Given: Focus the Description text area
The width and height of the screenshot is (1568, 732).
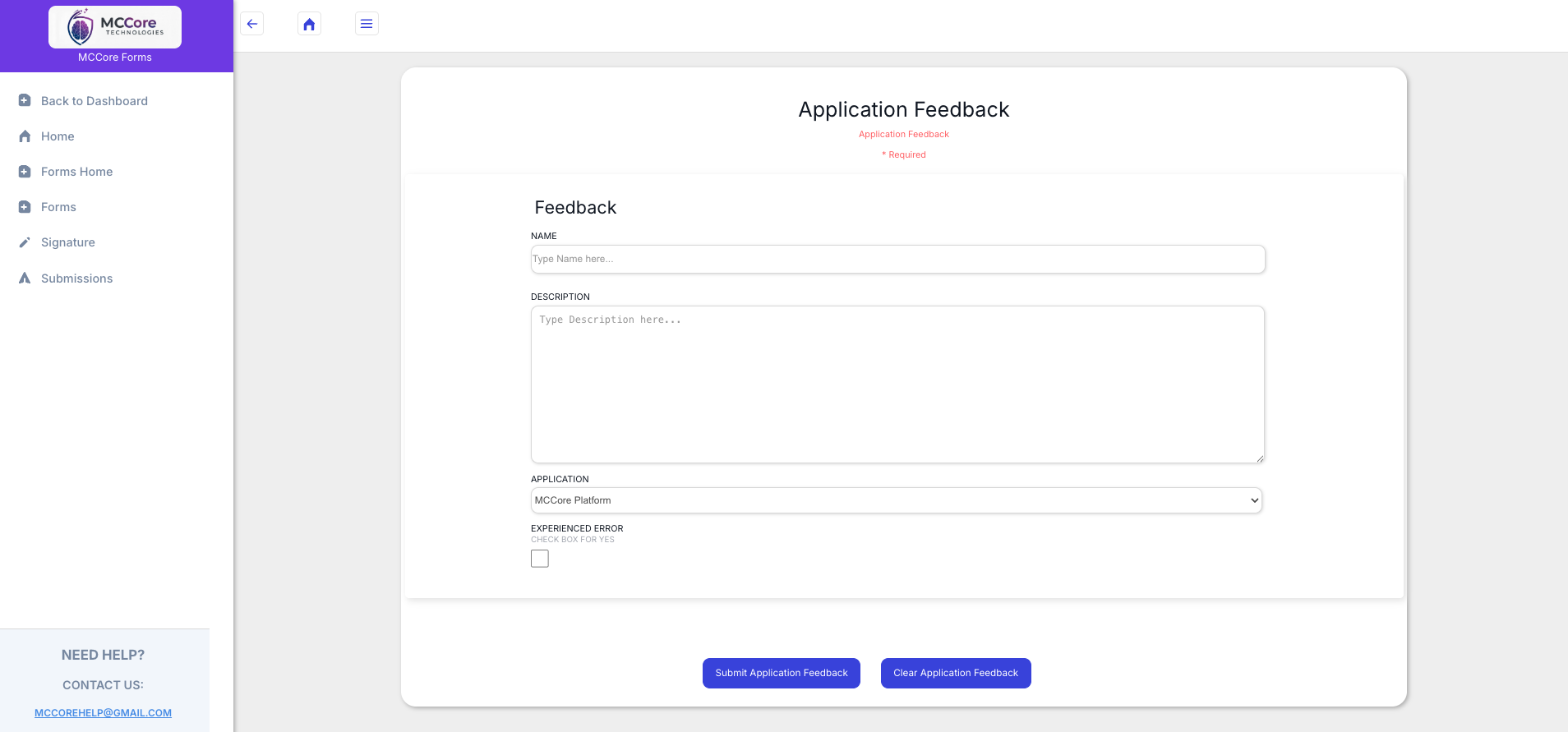Looking at the screenshot, I should point(897,384).
